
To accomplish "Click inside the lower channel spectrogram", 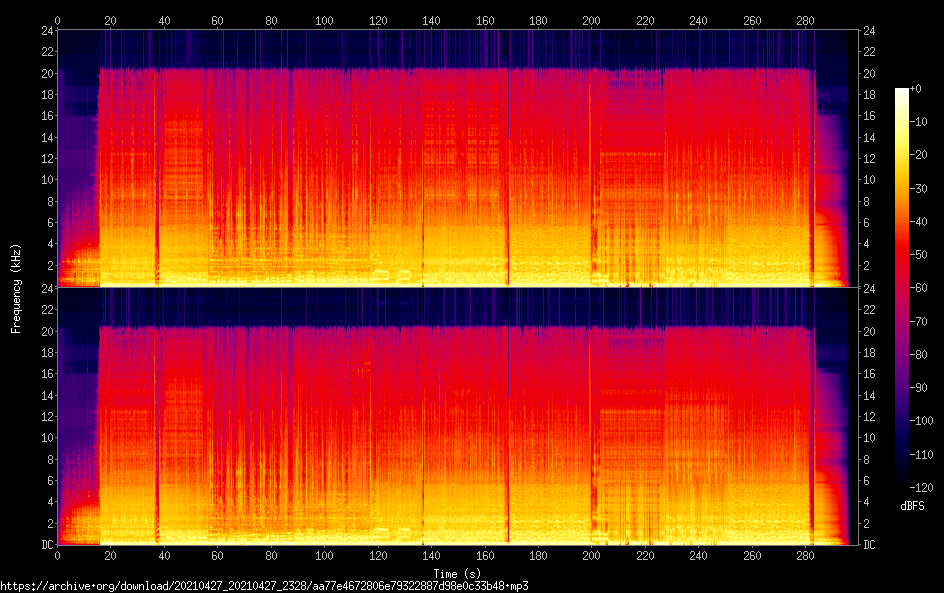I will click(458, 416).
